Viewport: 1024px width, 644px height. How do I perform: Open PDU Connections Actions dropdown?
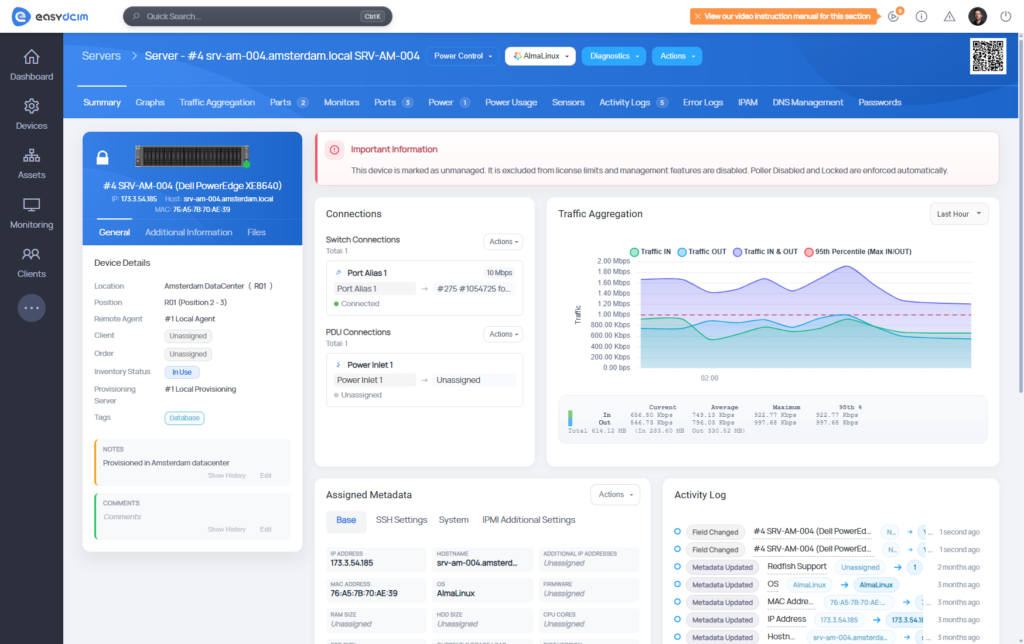coord(504,334)
